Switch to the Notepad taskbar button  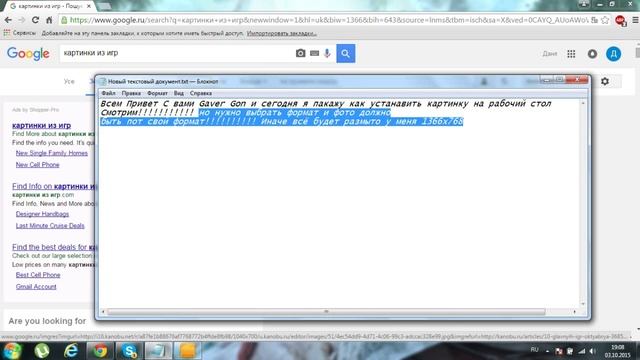pos(158,351)
